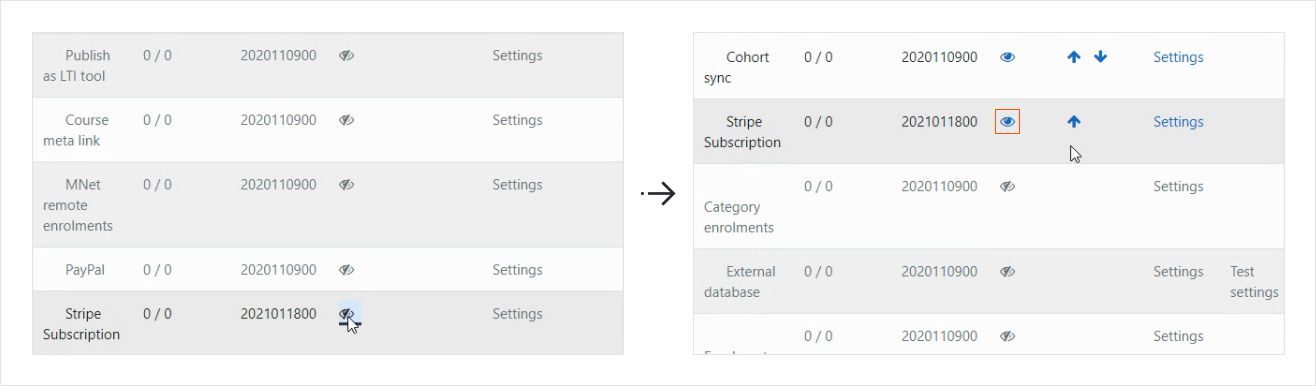Screen dimensions: 1316x386
Task: Enable the External database plugin
Action: [x=1008, y=272]
